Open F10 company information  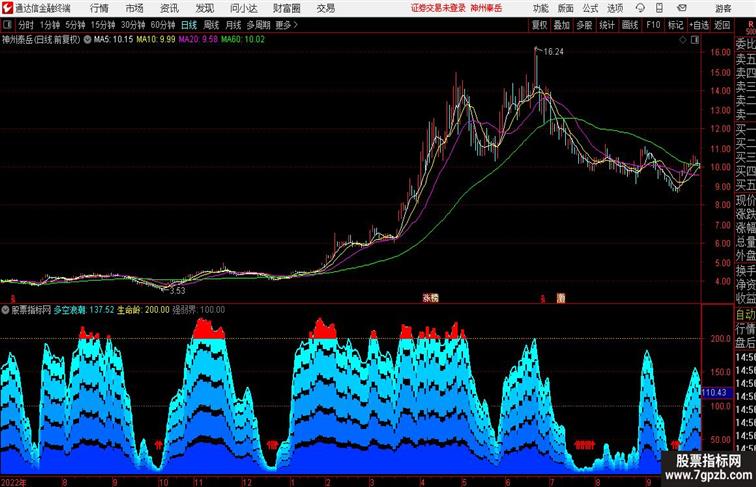653,25
